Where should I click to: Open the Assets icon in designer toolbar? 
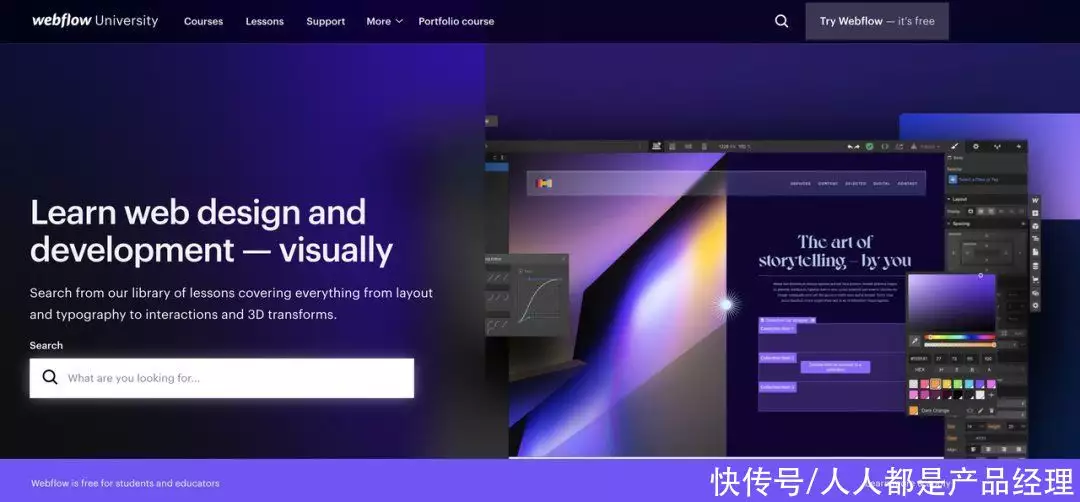click(1035, 293)
